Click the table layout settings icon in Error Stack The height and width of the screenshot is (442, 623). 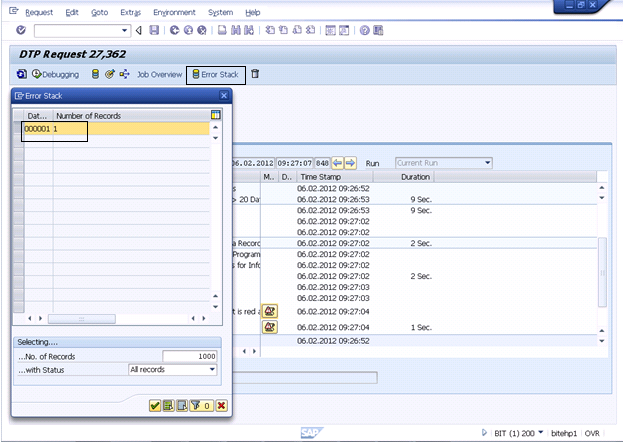(215, 115)
